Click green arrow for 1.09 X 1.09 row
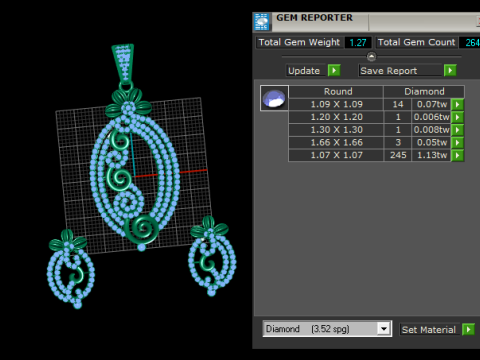This screenshot has height=360, width=480. pos(457,104)
